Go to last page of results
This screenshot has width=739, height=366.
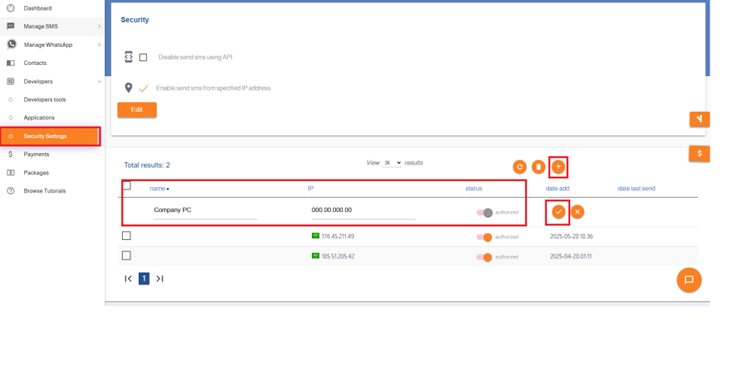[x=160, y=279]
